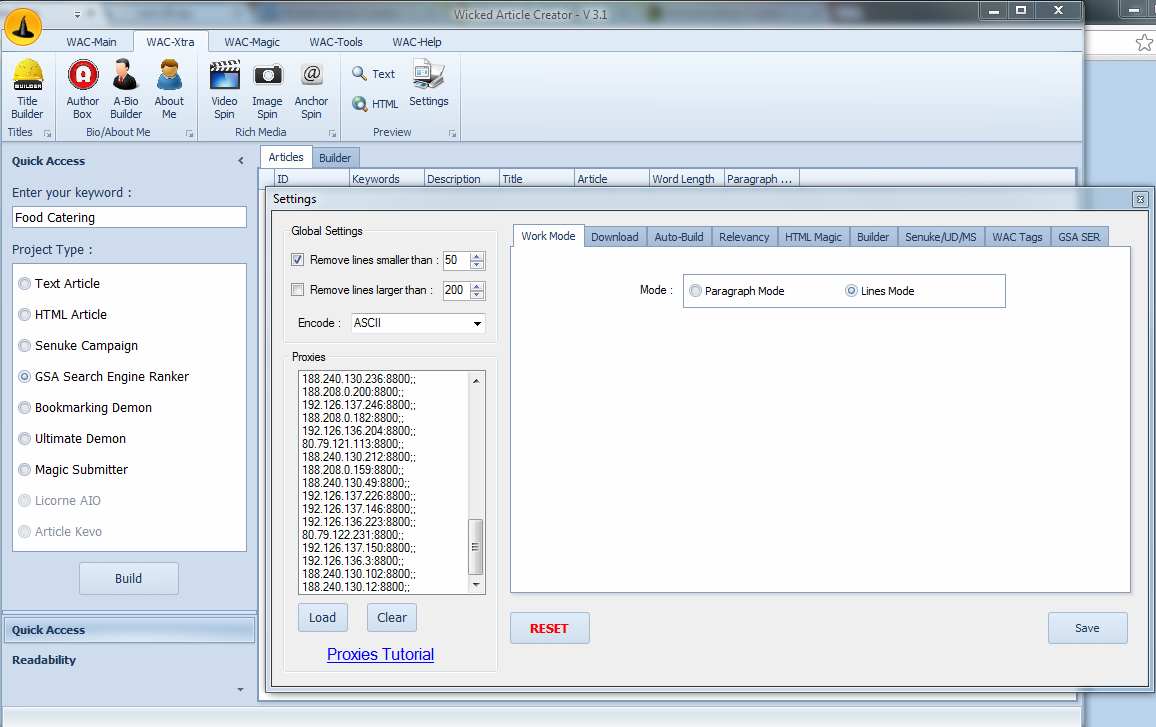The image size is (1156, 727).
Task: Open the WAC Tags settings tab
Action: click(x=1017, y=237)
